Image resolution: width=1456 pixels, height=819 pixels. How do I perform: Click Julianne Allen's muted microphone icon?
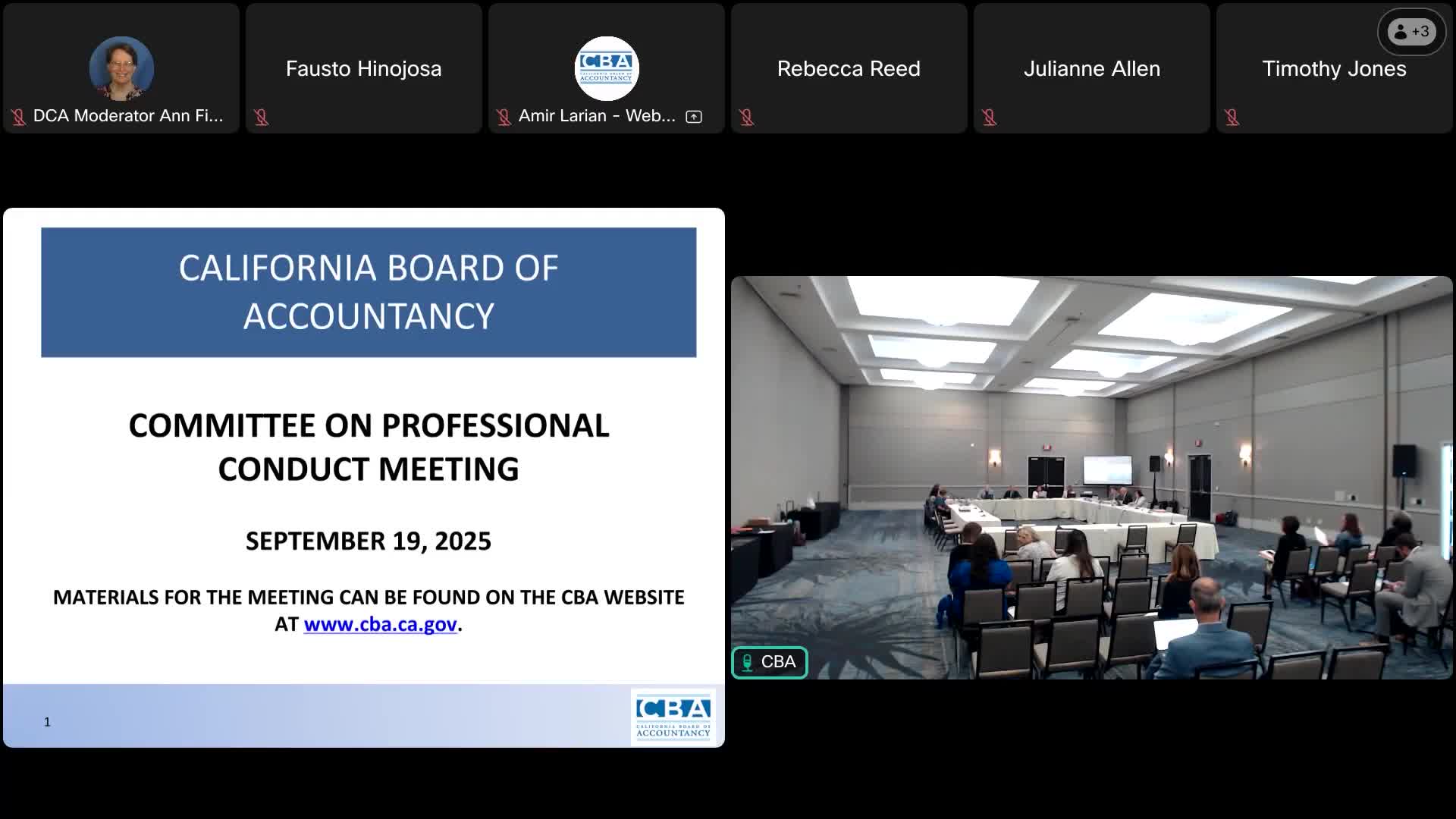click(x=989, y=117)
